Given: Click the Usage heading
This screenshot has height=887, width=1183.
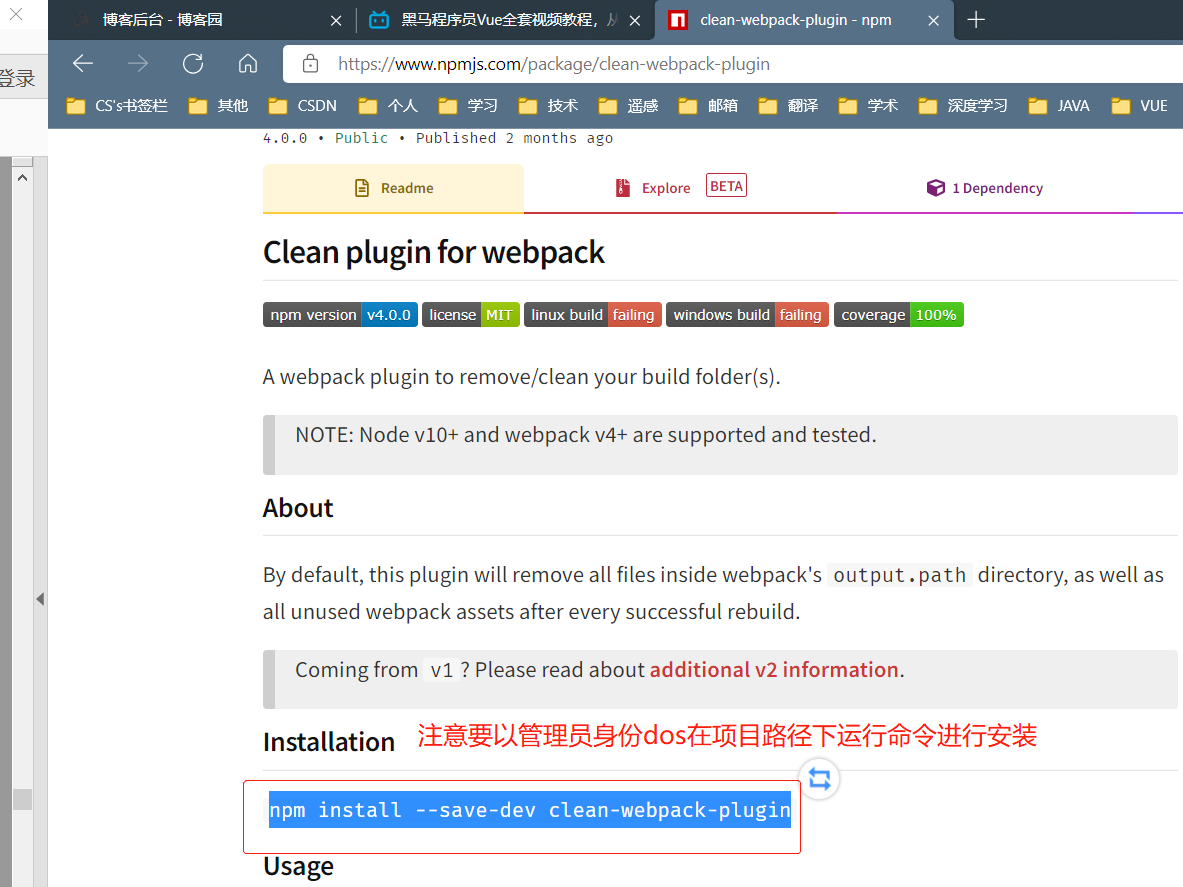Looking at the screenshot, I should coord(298,867).
